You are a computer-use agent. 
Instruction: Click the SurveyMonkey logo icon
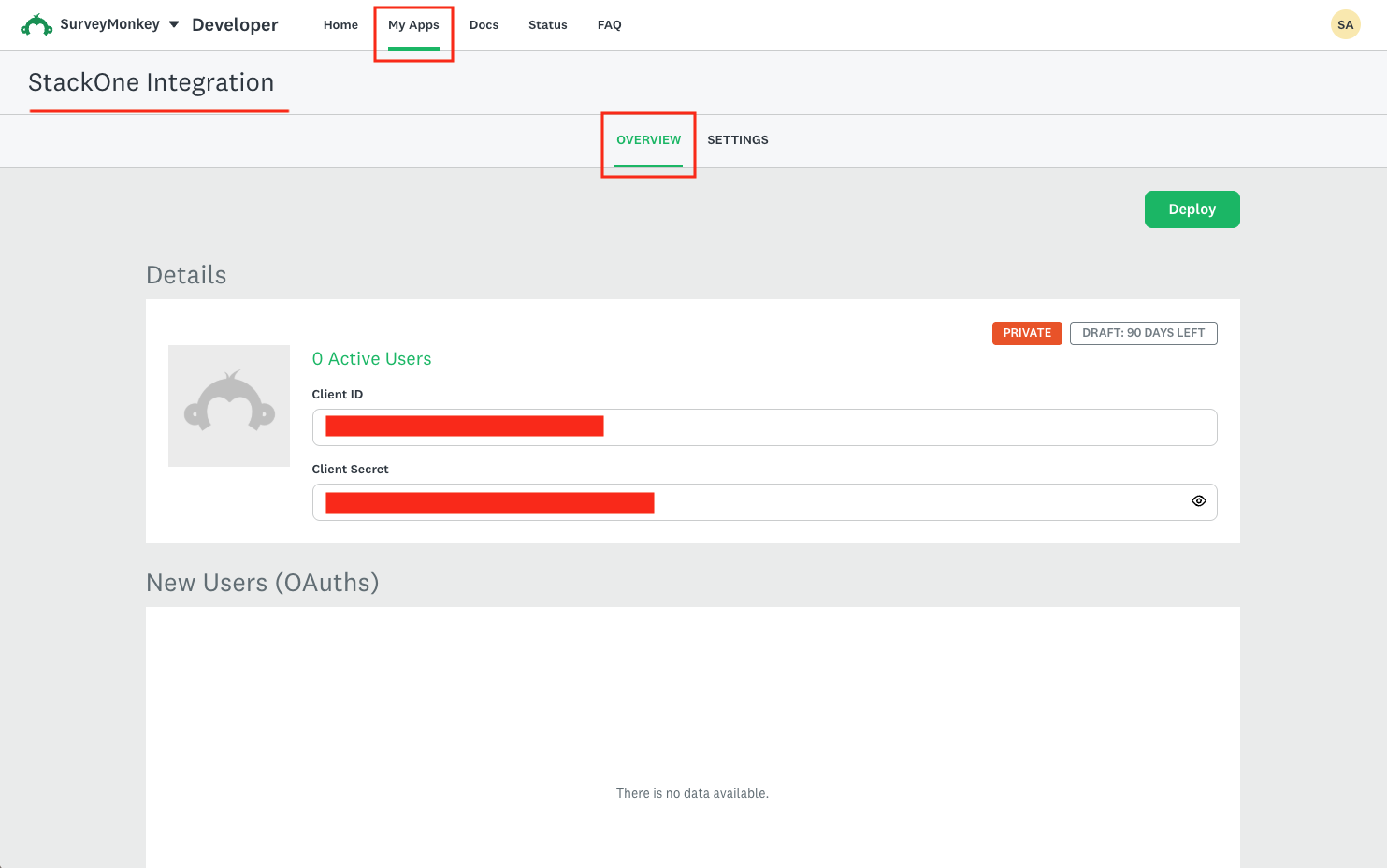(x=36, y=25)
